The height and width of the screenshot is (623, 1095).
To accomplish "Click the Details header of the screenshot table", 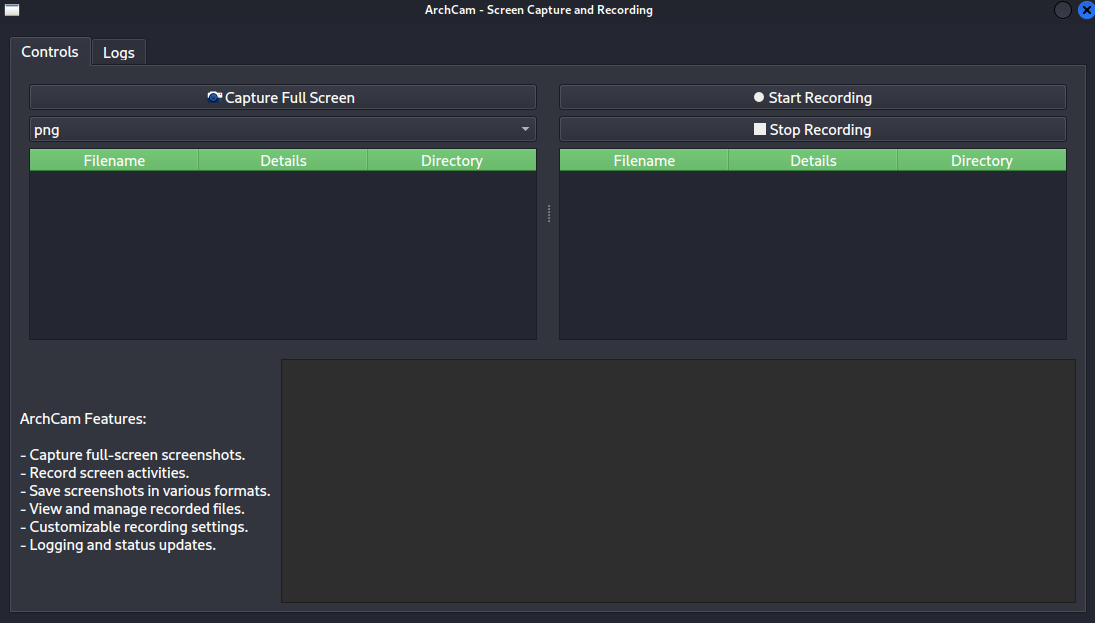I will (282, 160).
